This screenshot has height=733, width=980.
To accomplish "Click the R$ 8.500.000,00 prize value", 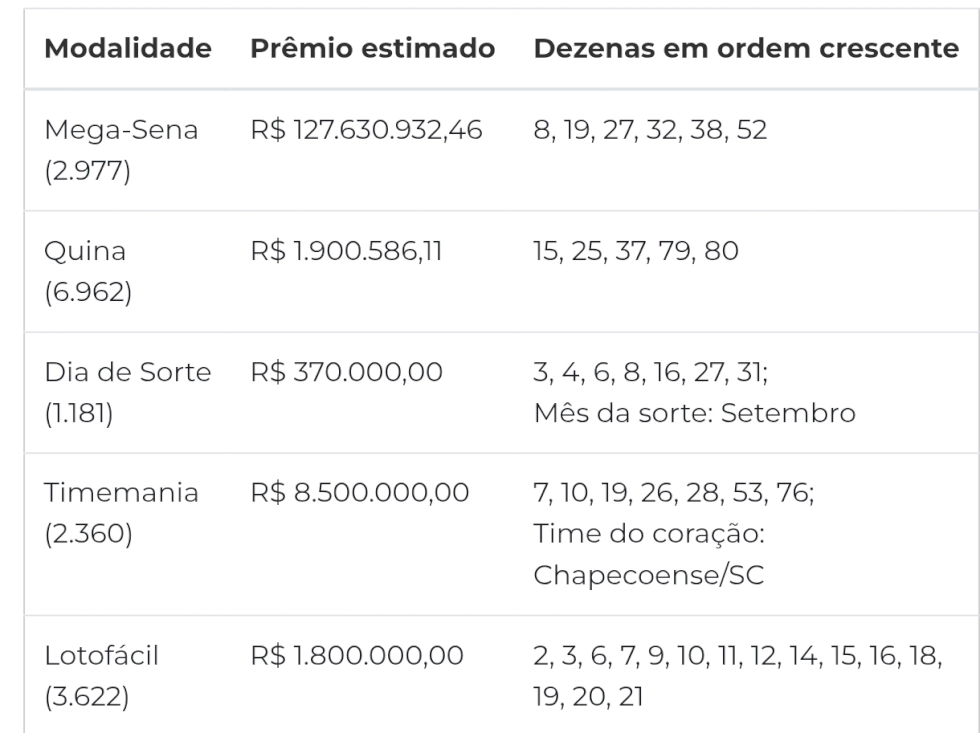I will coord(359,493).
